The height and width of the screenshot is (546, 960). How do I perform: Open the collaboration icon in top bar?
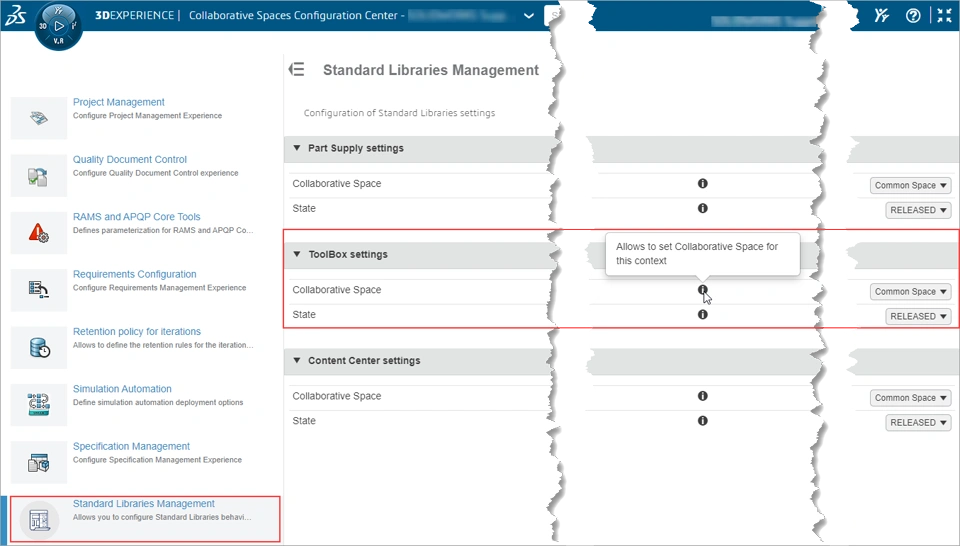pyautogui.click(x=882, y=16)
